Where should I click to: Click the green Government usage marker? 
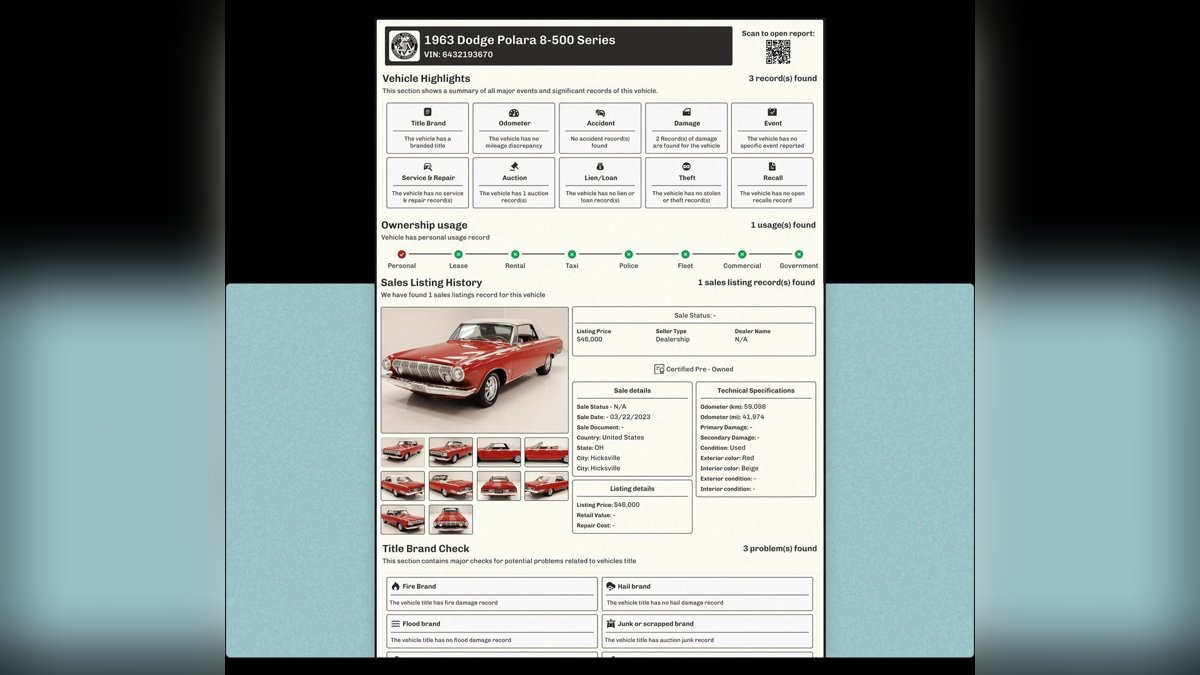click(799, 254)
